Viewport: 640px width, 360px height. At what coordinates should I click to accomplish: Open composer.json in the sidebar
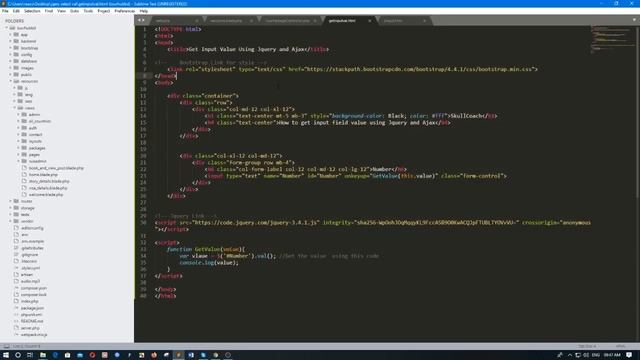click(x=33, y=288)
